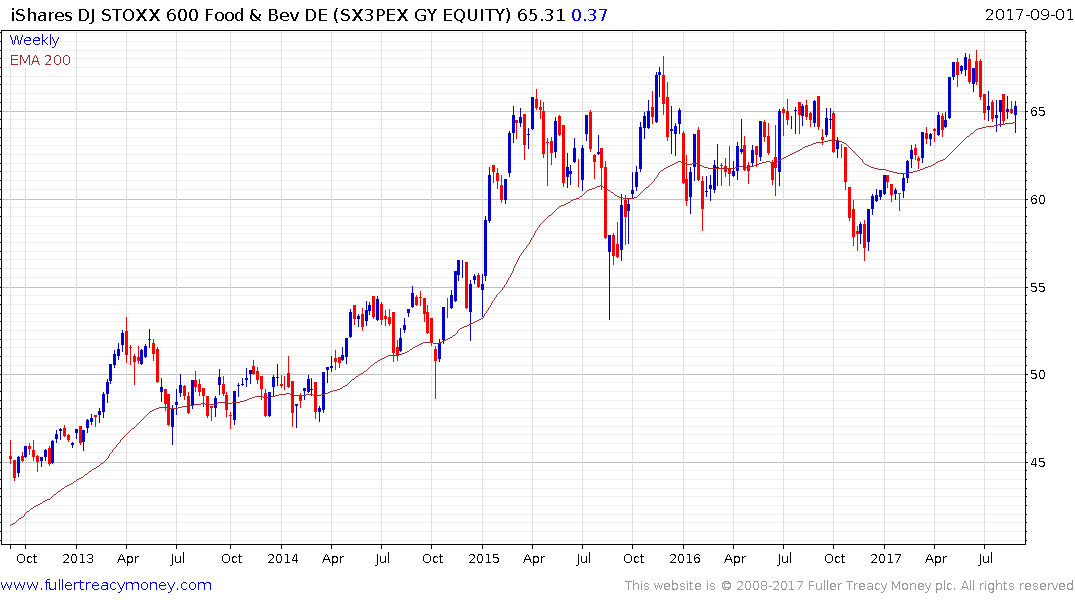This screenshot has height=600, width=1075.
Task: Click the 45 price axis label
Action: 1037,462
